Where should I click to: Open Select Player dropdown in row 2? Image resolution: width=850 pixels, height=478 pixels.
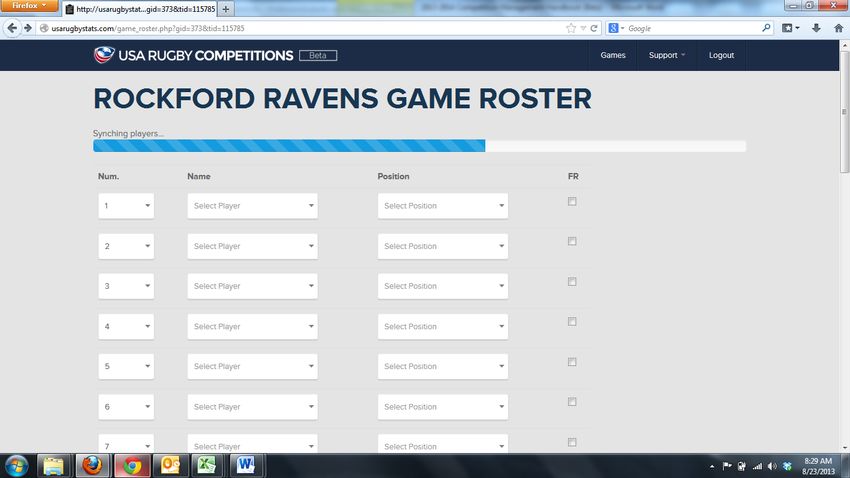252,246
